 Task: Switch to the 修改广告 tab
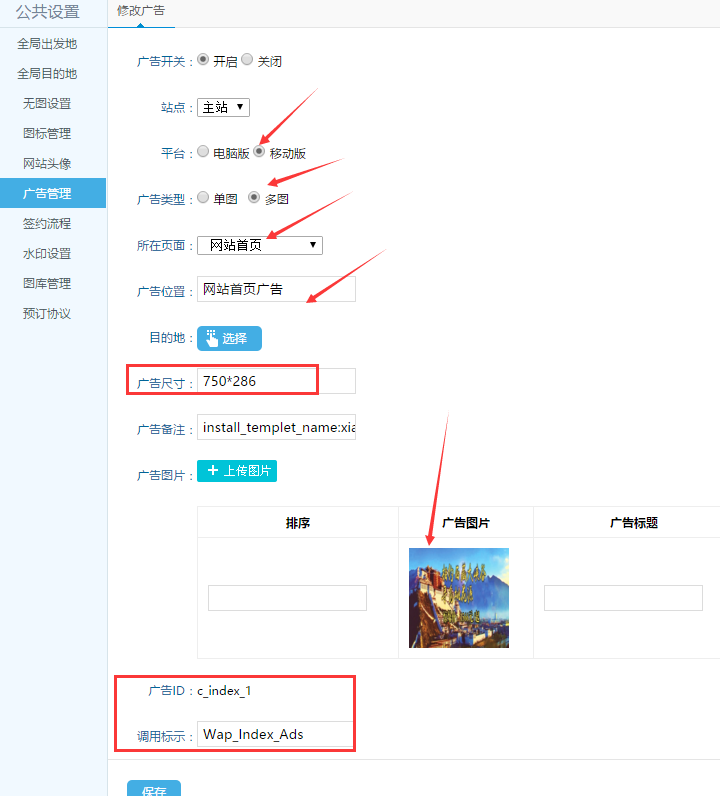(141, 11)
